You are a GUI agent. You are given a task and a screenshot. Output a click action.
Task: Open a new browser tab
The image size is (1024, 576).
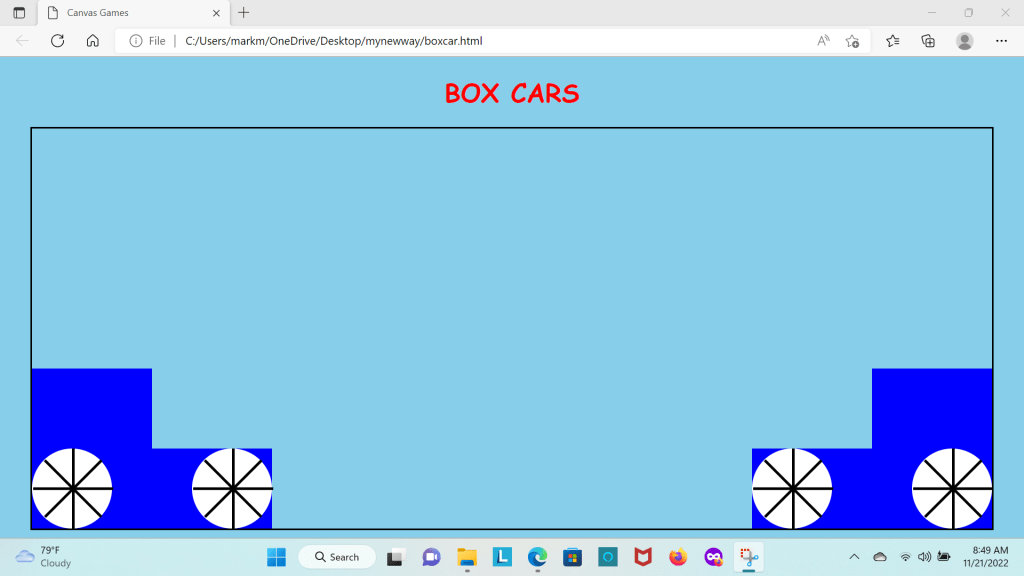[244, 13]
